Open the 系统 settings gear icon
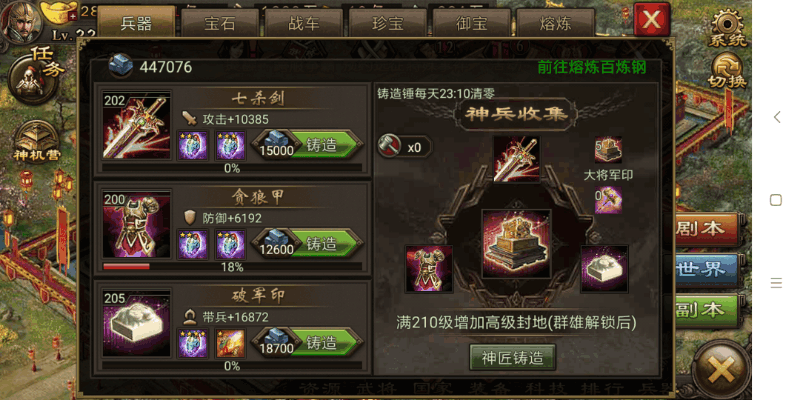800x400 pixels. 727,27
